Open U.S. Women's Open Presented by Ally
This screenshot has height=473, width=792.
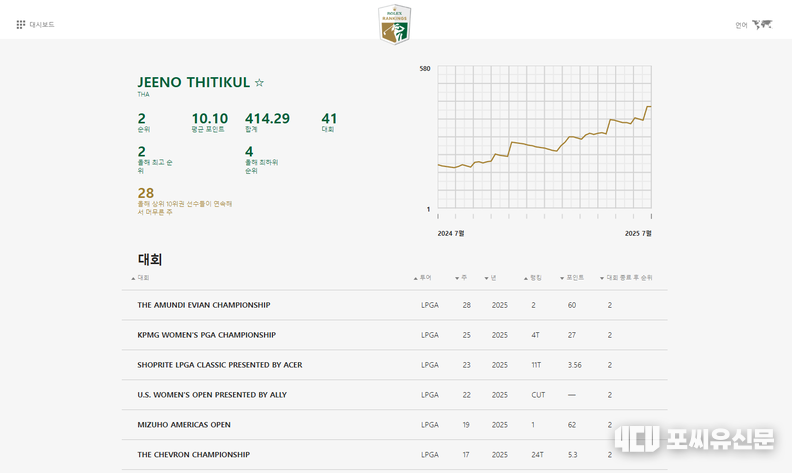point(394,394)
